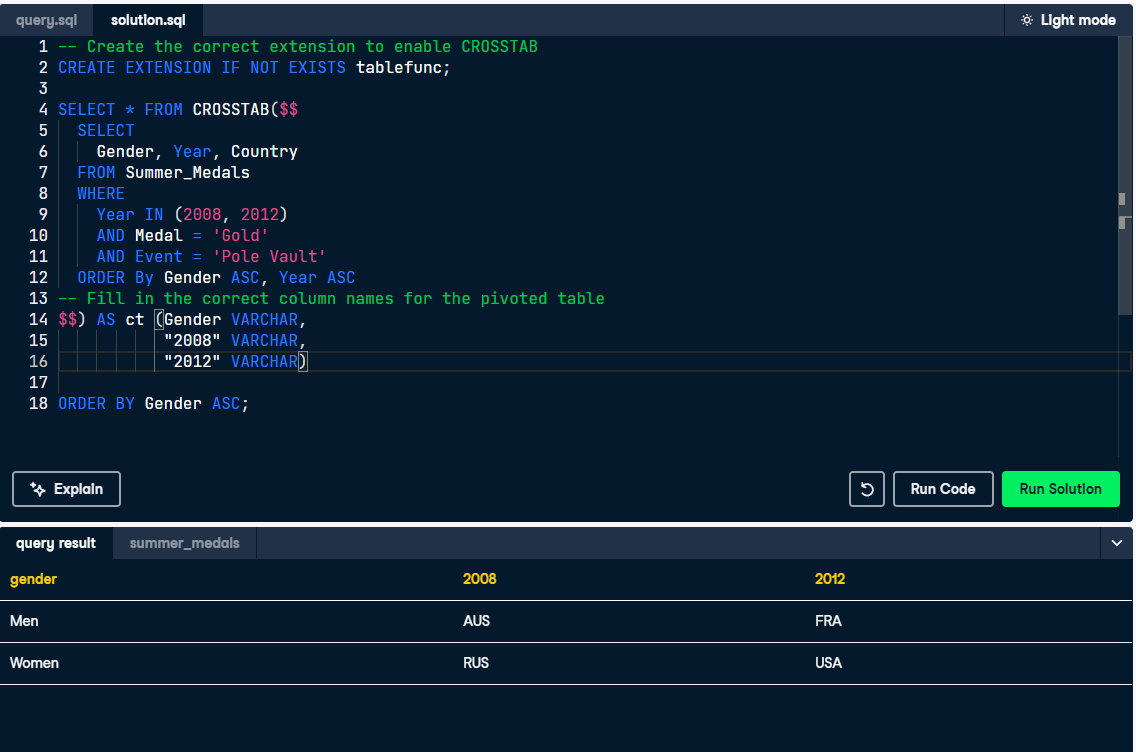The image size is (1136, 752).
Task: Click the 'Gold' string on line 10
Action: click(x=240, y=235)
